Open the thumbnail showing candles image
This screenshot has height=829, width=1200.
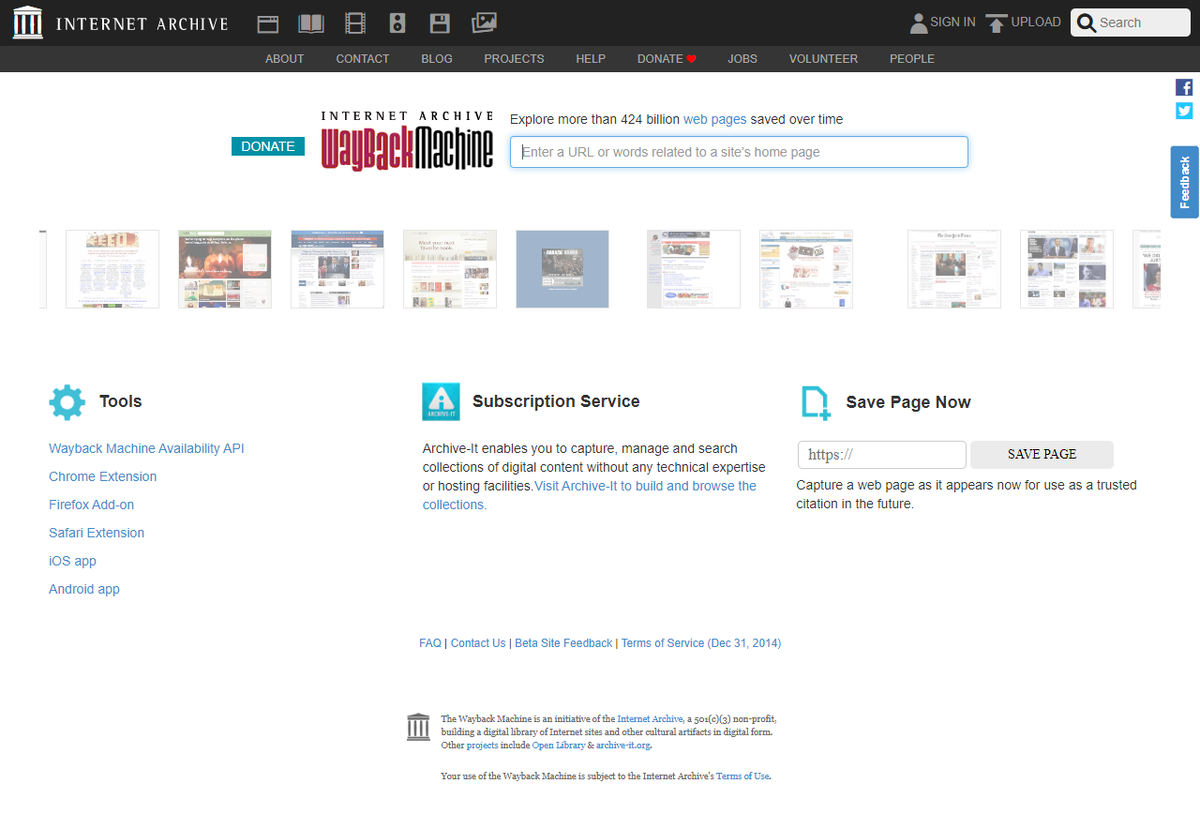pos(225,269)
